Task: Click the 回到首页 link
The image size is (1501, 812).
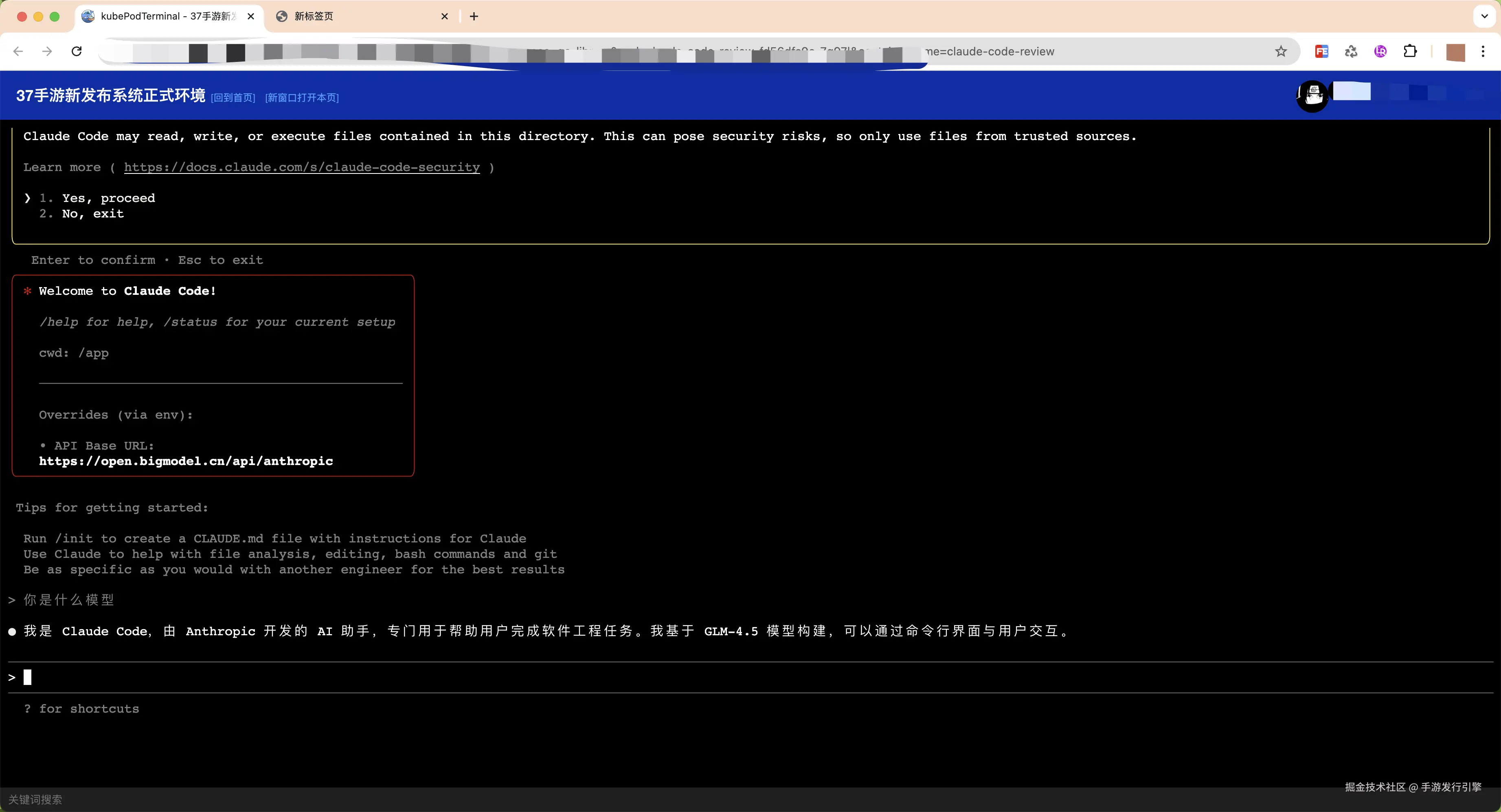Action: click(x=233, y=97)
